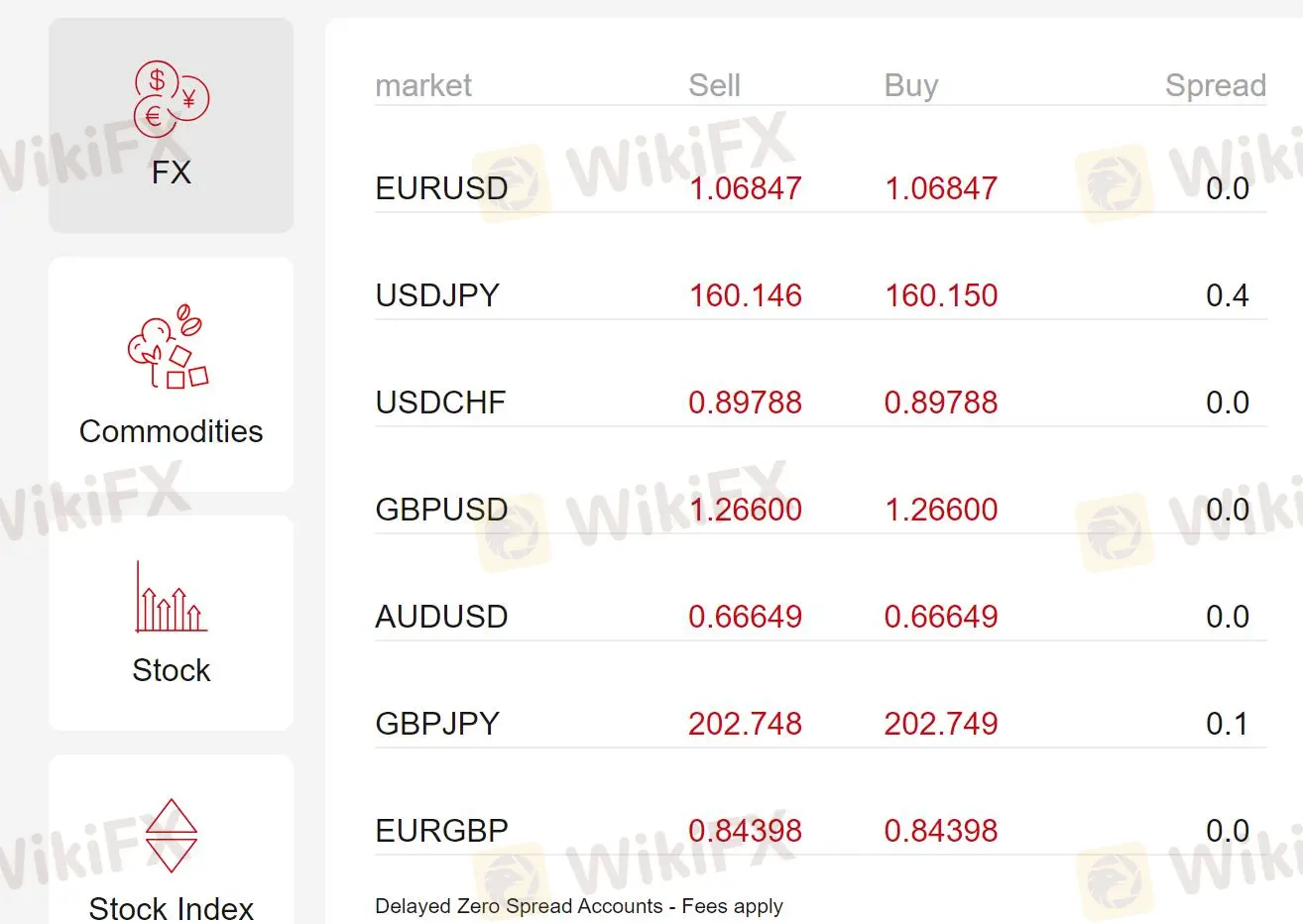This screenshot has height=924, width=1303.
Task: Click the GBPJPY buy price 202.749
Action: tap(941, 724)
